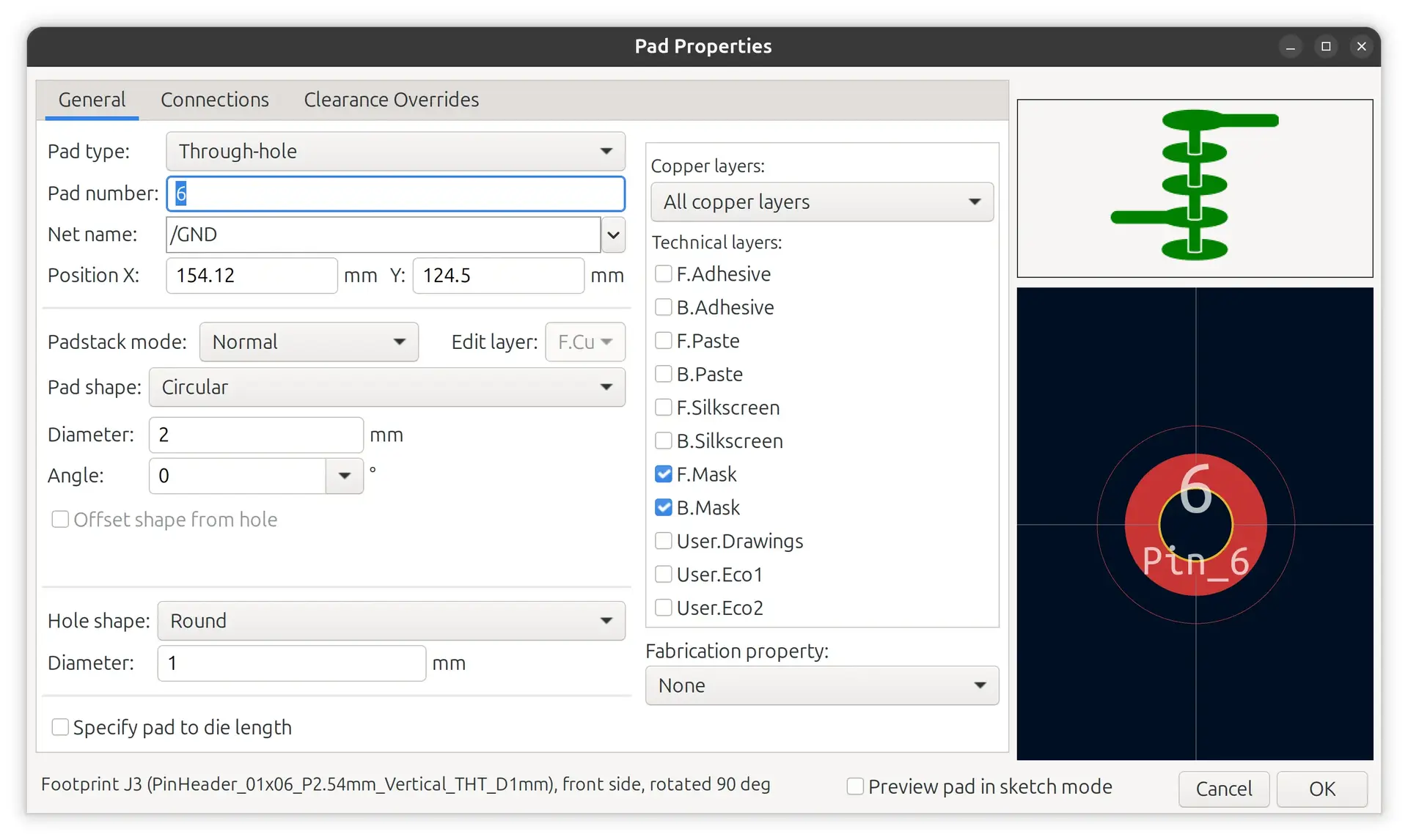
Task: Close the Pad Properties dialog
Action: click(x=1361, y=47)
